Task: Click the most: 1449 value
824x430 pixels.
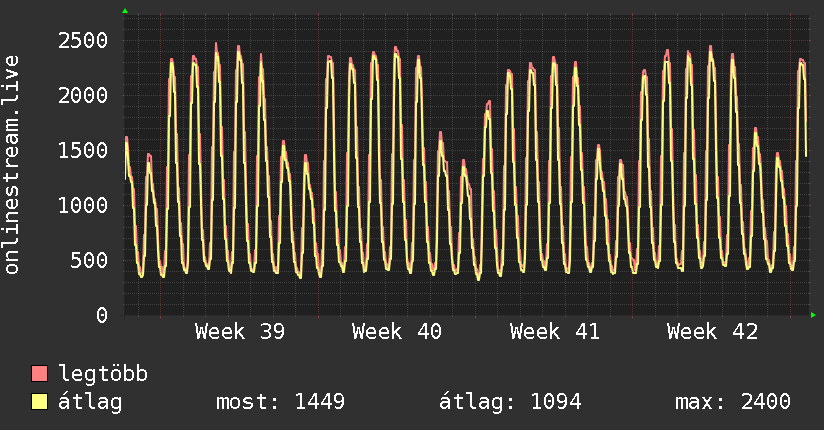Action: [281, 402]
